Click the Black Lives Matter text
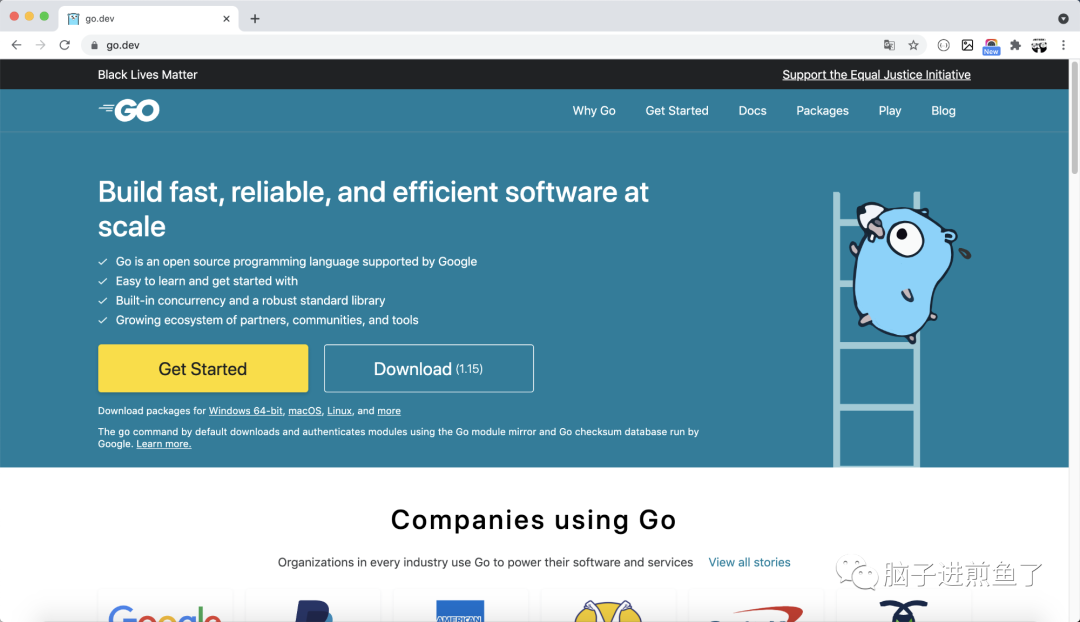 147,74
